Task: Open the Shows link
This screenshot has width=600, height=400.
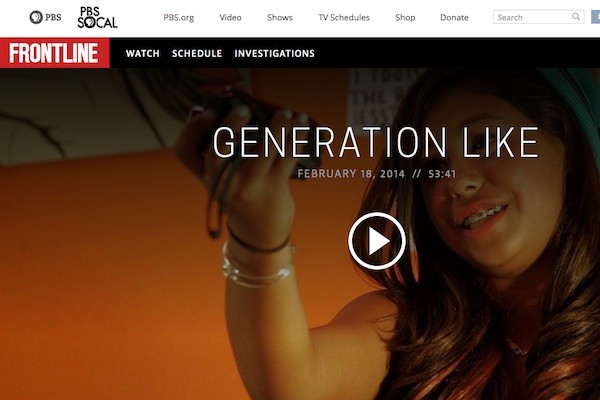Action: (x=280, y=18)
